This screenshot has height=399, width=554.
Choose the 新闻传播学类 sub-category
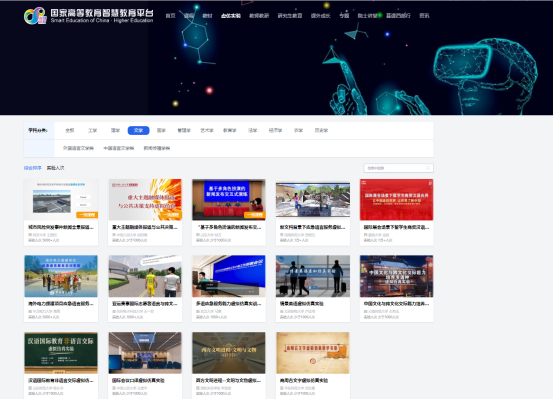click(x=157, y=148)
